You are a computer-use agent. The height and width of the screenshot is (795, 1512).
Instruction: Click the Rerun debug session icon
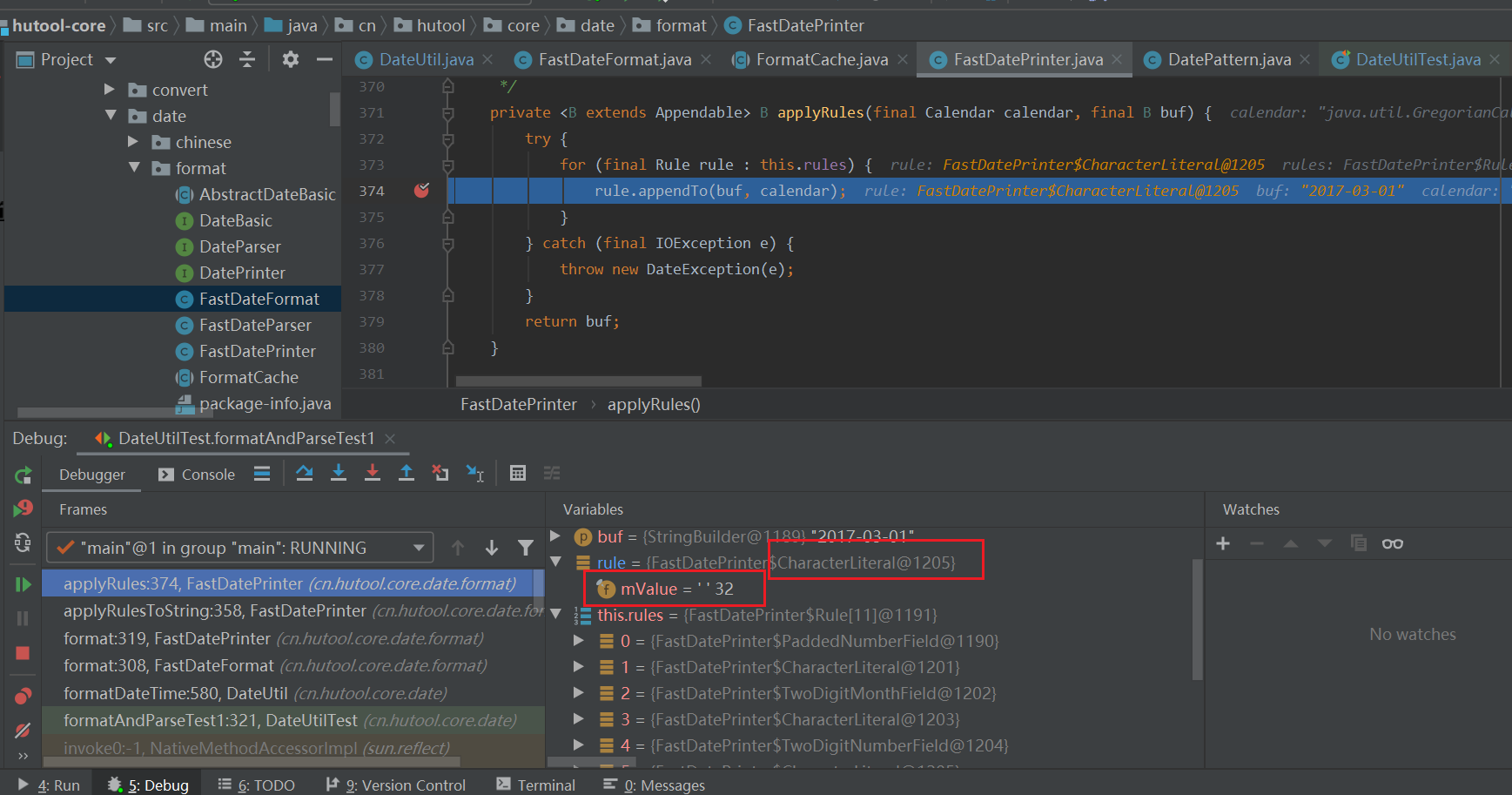coord(24,475)
